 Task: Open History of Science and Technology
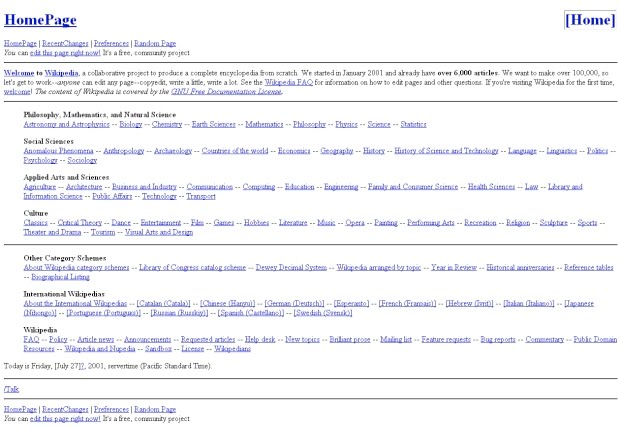(x=446, y=151)
